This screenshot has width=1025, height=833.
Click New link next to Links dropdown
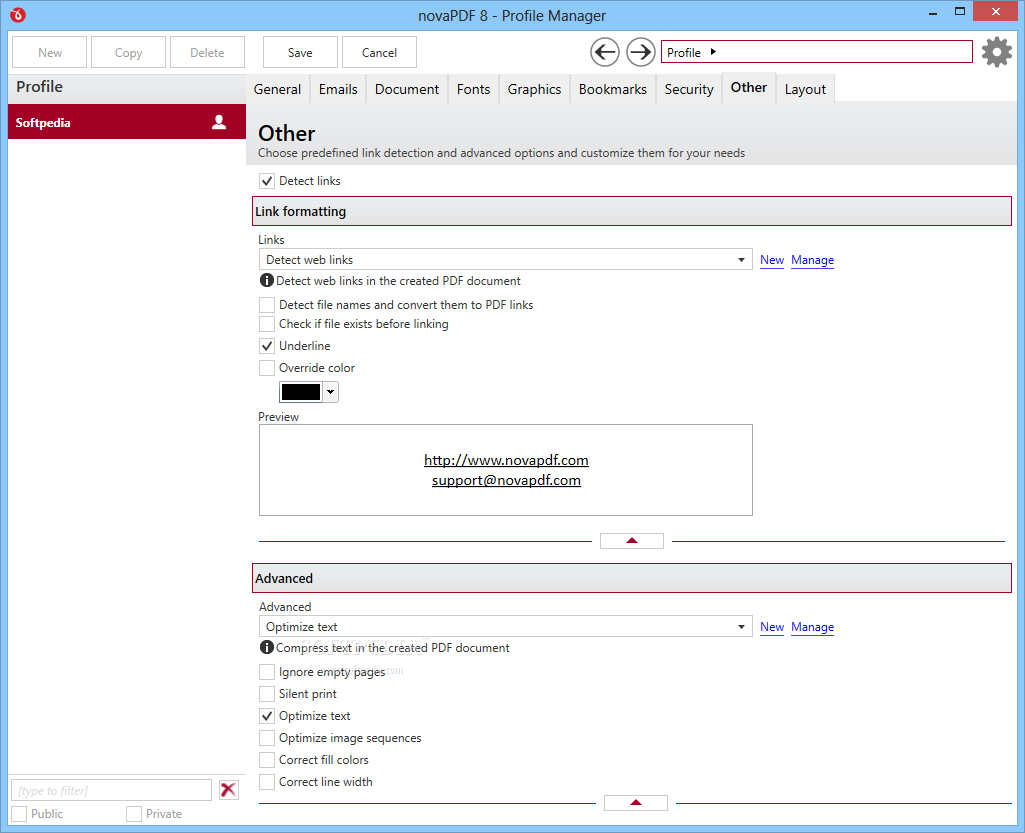(x=772, y=260)
